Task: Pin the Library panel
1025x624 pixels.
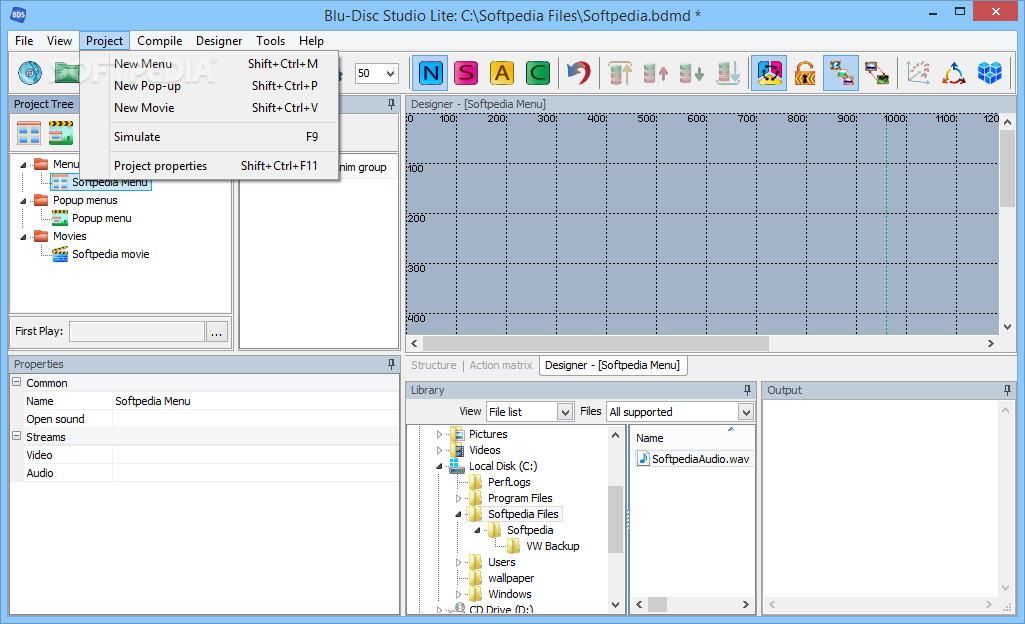Action: [x=747, y=390]
